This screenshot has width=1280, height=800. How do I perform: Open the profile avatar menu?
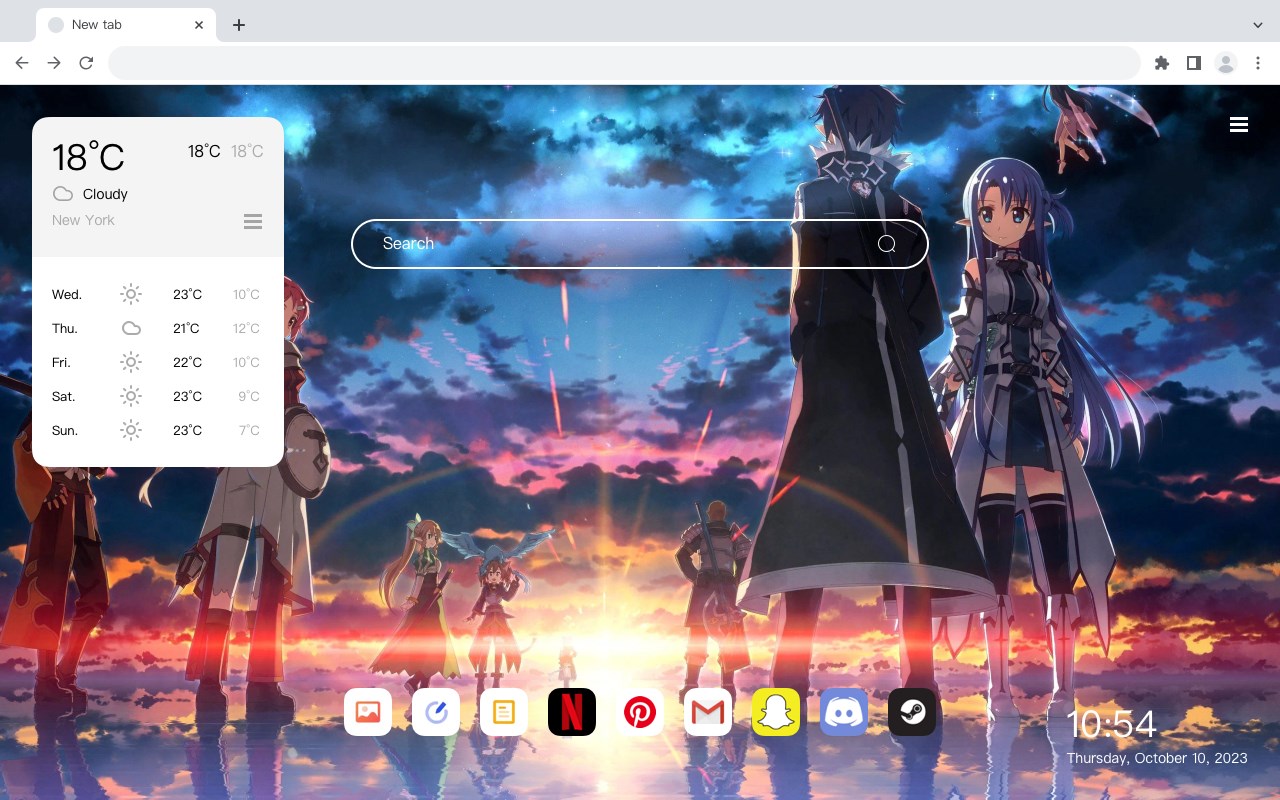point(1226,63)
